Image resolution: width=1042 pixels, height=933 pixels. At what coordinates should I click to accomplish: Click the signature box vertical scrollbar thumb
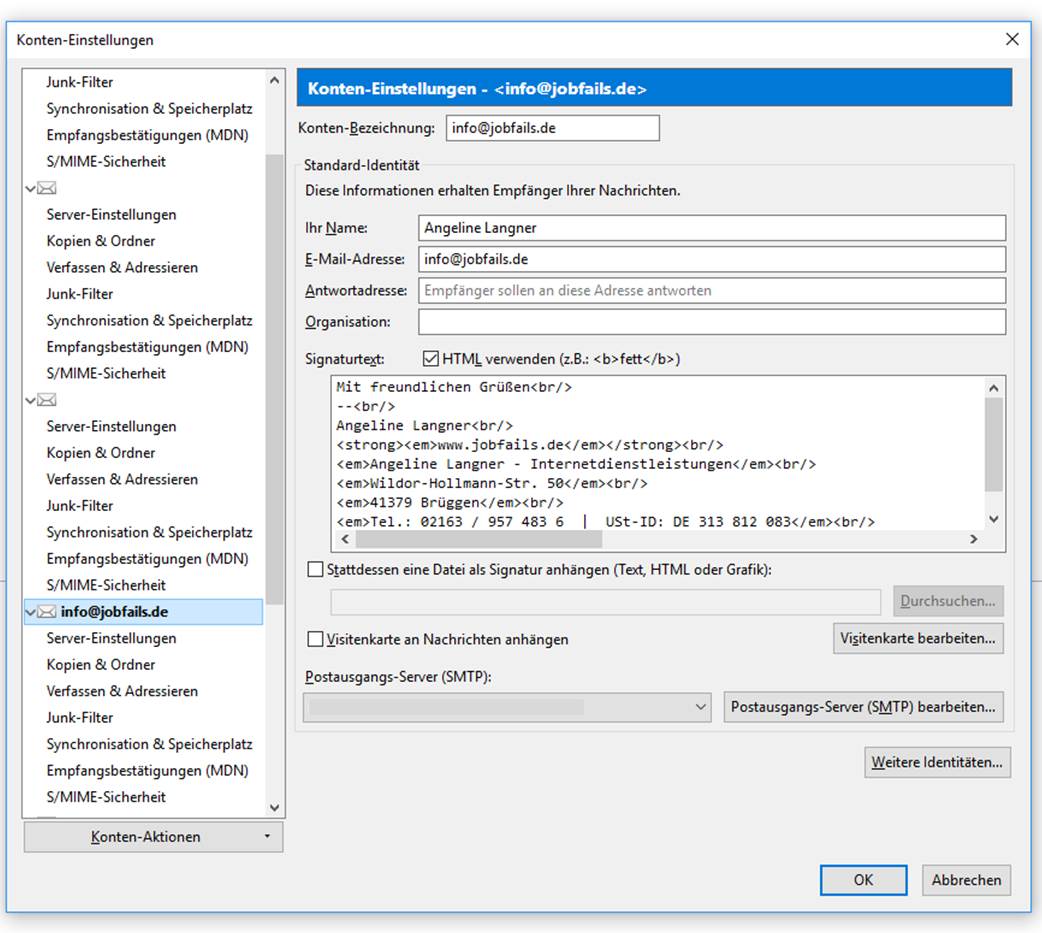pos(993,445)
